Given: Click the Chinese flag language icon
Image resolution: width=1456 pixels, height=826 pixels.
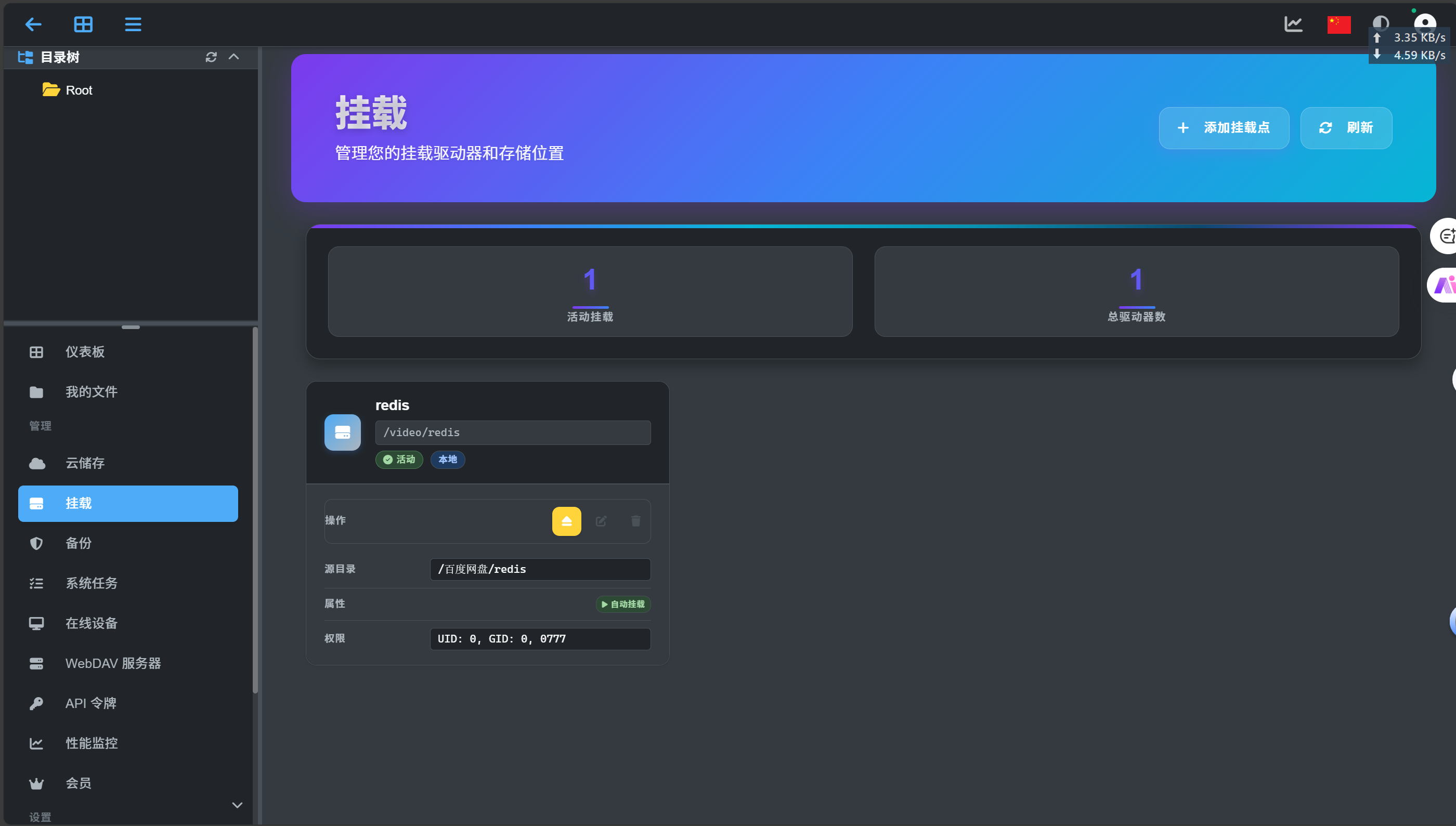Looking at the screenshot, I should coord(1338,24).
